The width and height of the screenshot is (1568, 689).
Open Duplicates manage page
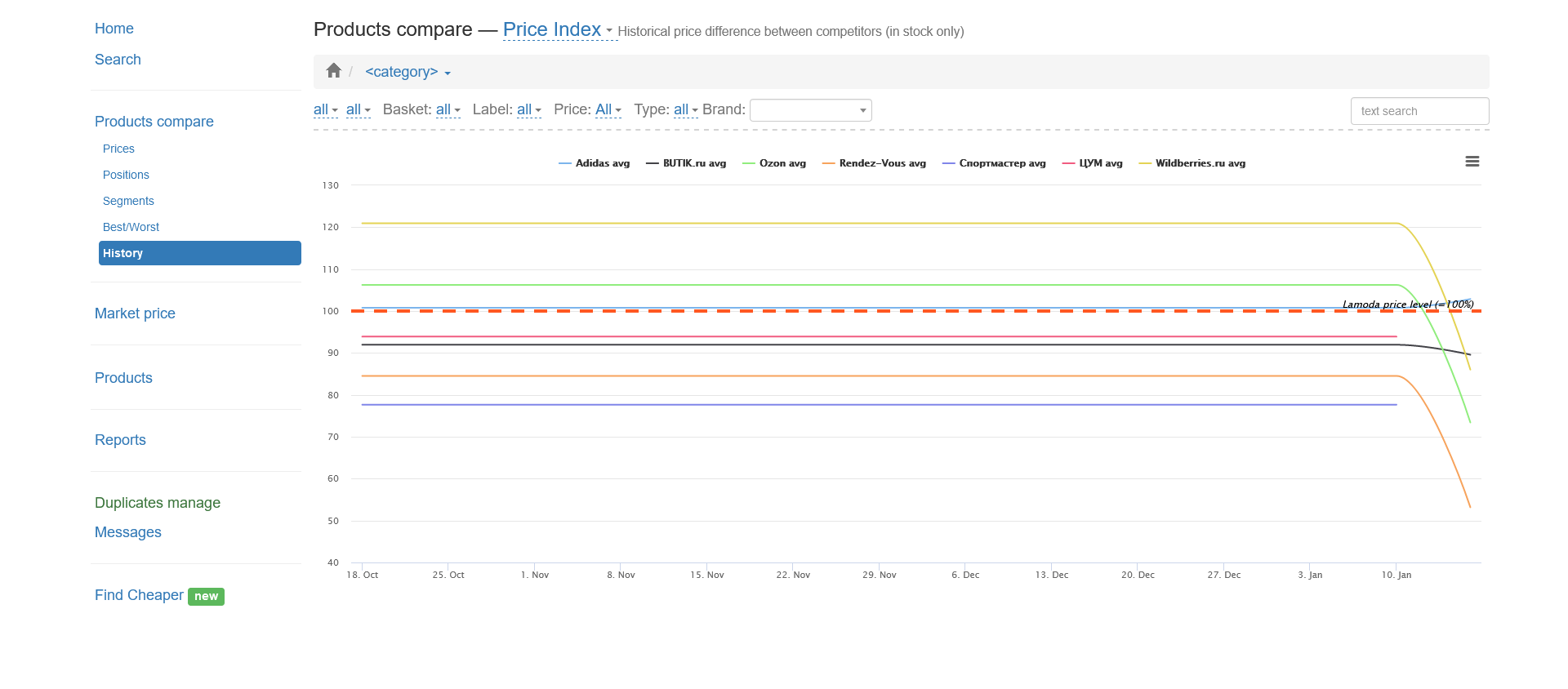point(157,503)
